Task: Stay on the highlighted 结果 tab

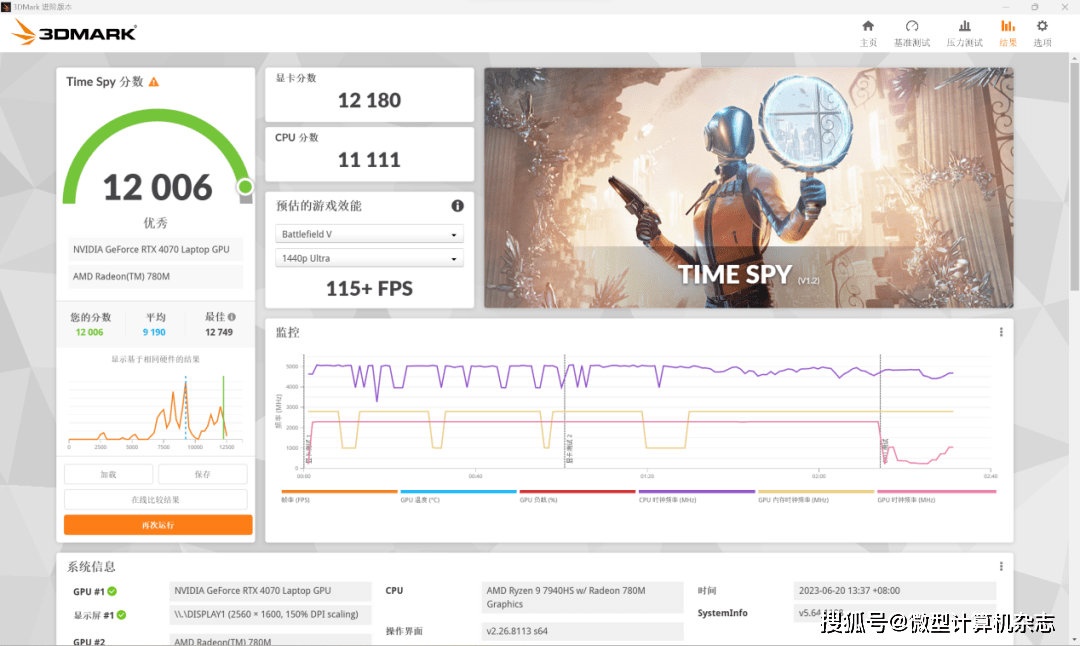Action: pyautogui.click(x=1007, y=32)
